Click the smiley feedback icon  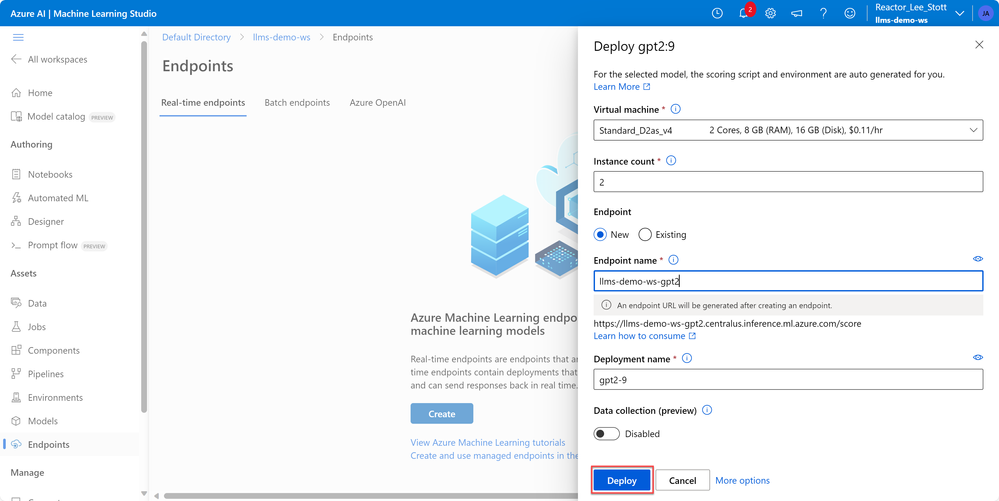click(x=849, y=13)
